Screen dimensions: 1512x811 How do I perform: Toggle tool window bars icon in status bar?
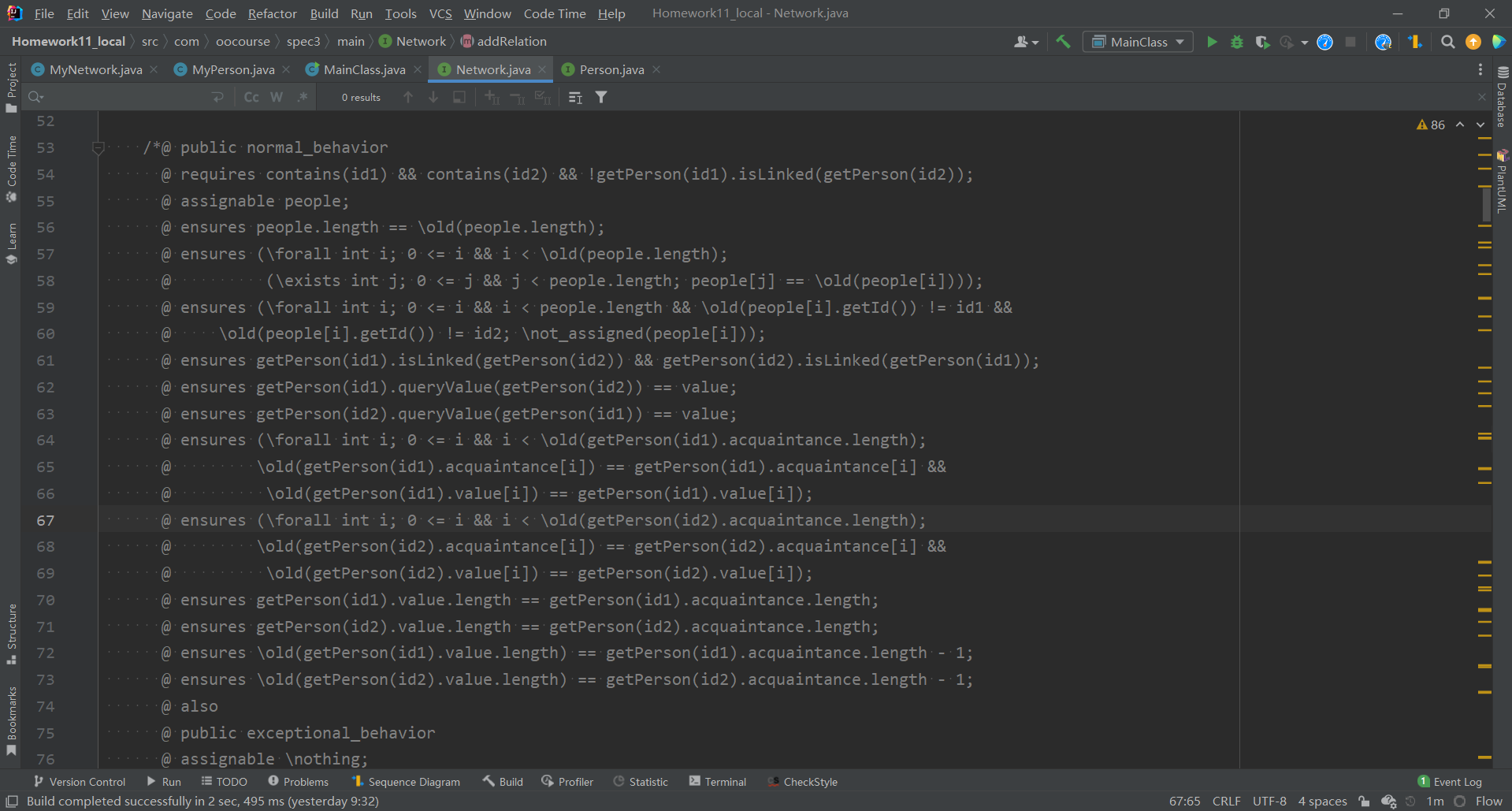coord(12,802)
